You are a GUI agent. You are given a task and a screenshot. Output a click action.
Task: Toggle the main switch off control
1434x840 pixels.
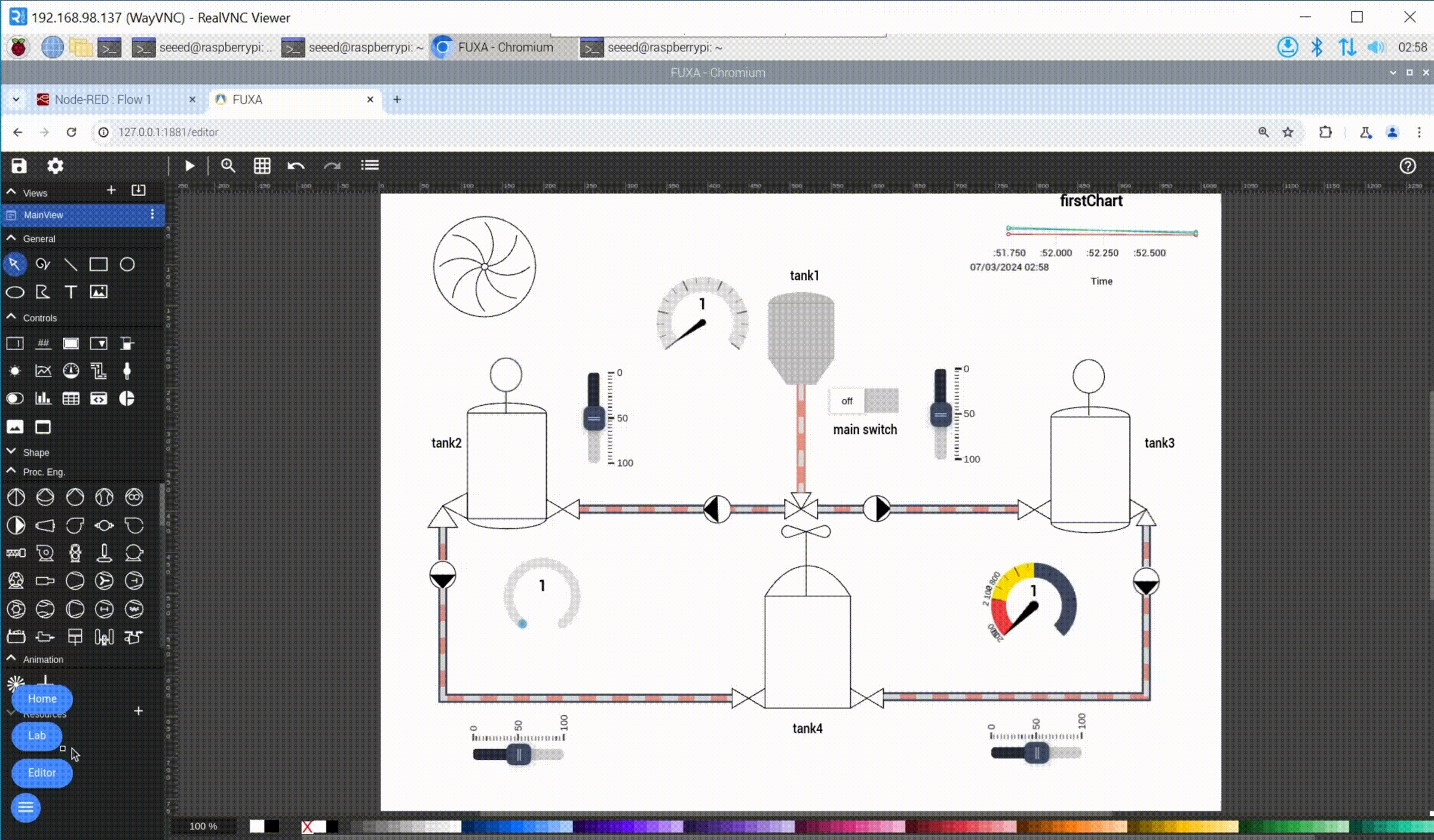(864, 401)
